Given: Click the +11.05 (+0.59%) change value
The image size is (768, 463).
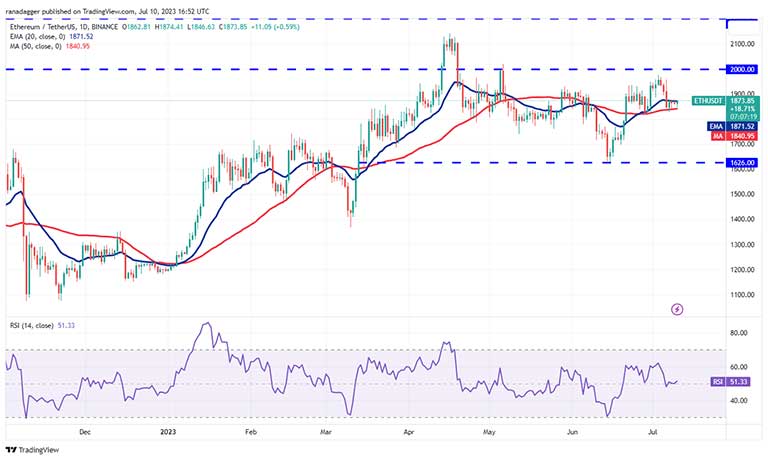Looking at the screenshot, I should 275,27.
